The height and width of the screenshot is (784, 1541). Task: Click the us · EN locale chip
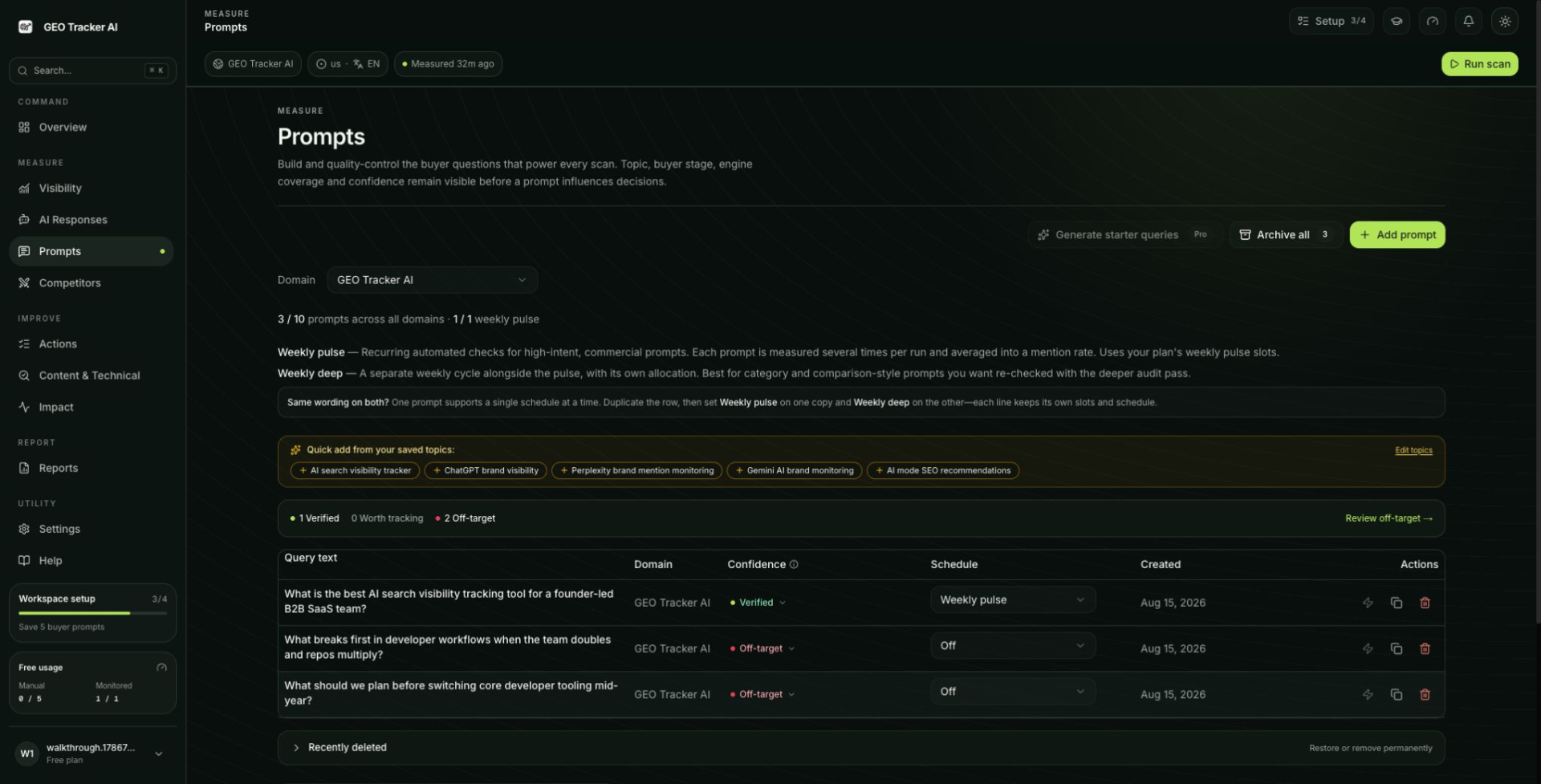pos(348,64)
